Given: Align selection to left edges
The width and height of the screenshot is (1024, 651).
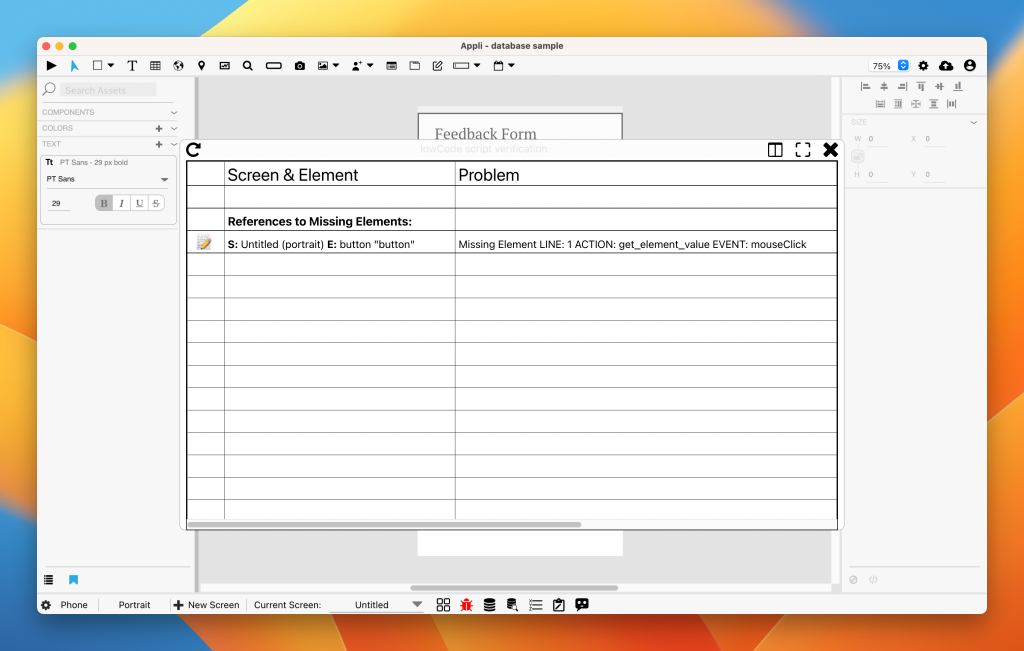Looking at the screenshot, I should tap(865, 86).
